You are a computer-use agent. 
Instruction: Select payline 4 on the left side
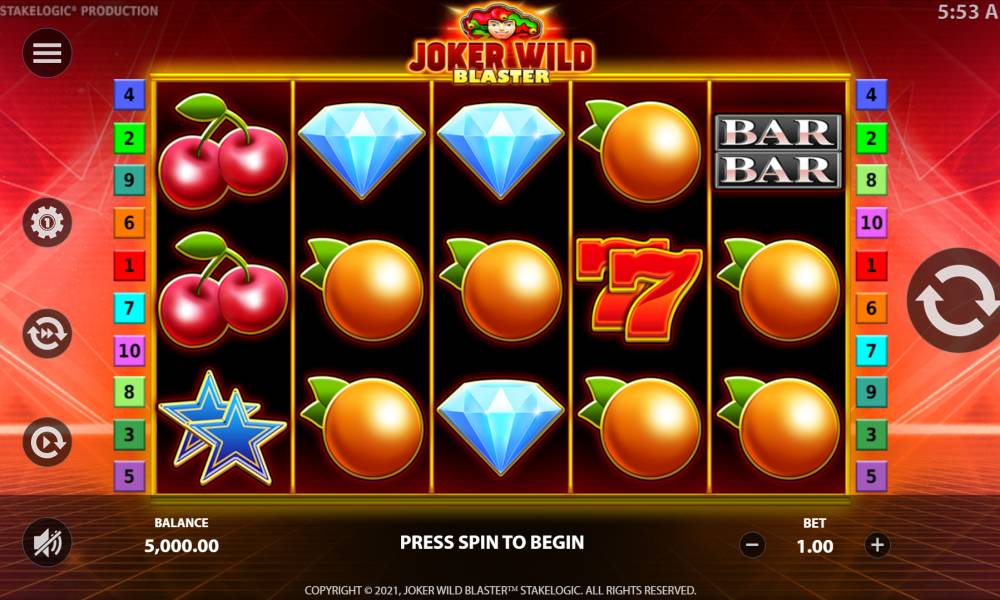pyautogui.click(x=129, y=95)
